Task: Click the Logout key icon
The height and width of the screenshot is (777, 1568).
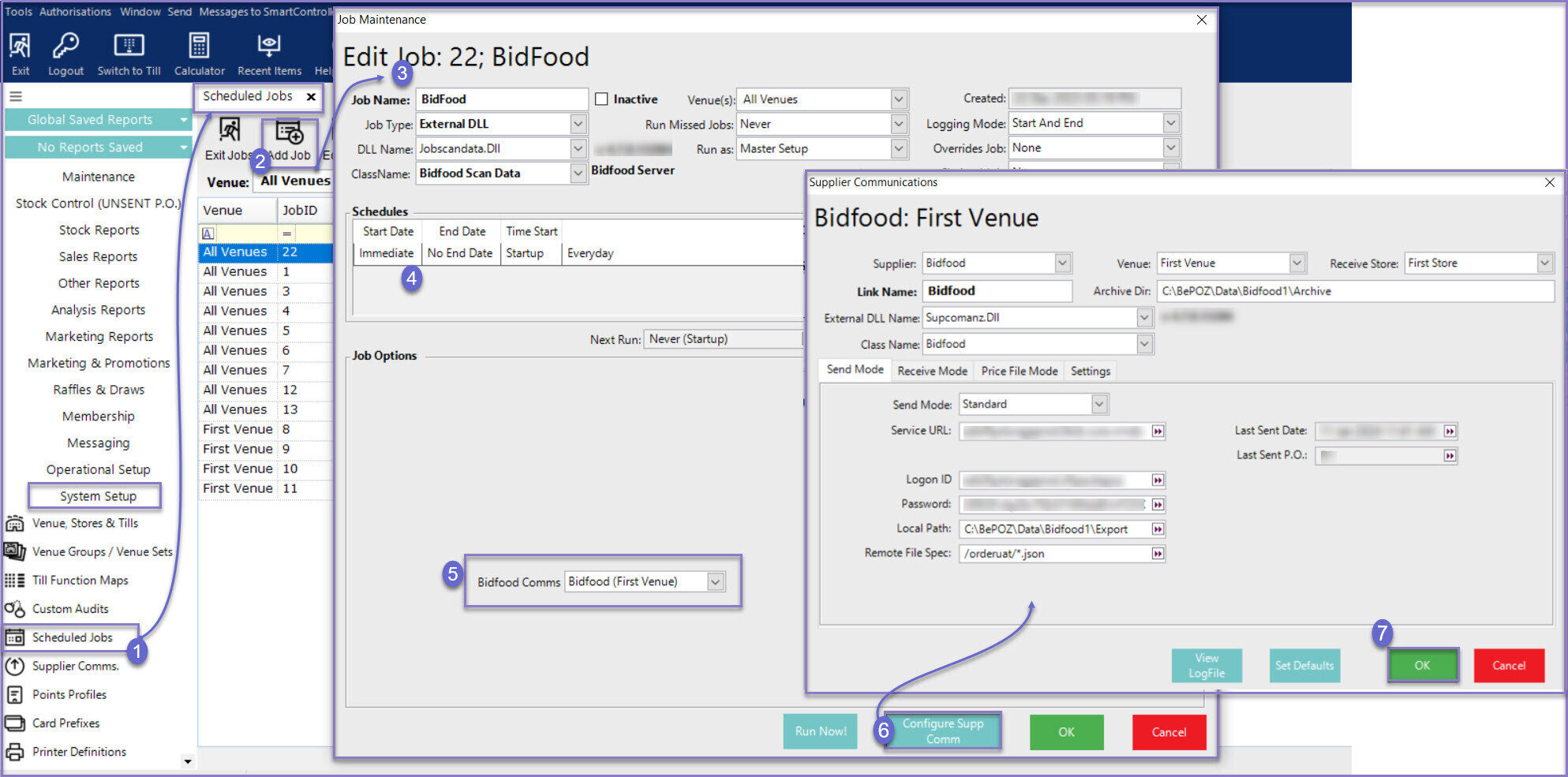Action: tap(65, 46)
